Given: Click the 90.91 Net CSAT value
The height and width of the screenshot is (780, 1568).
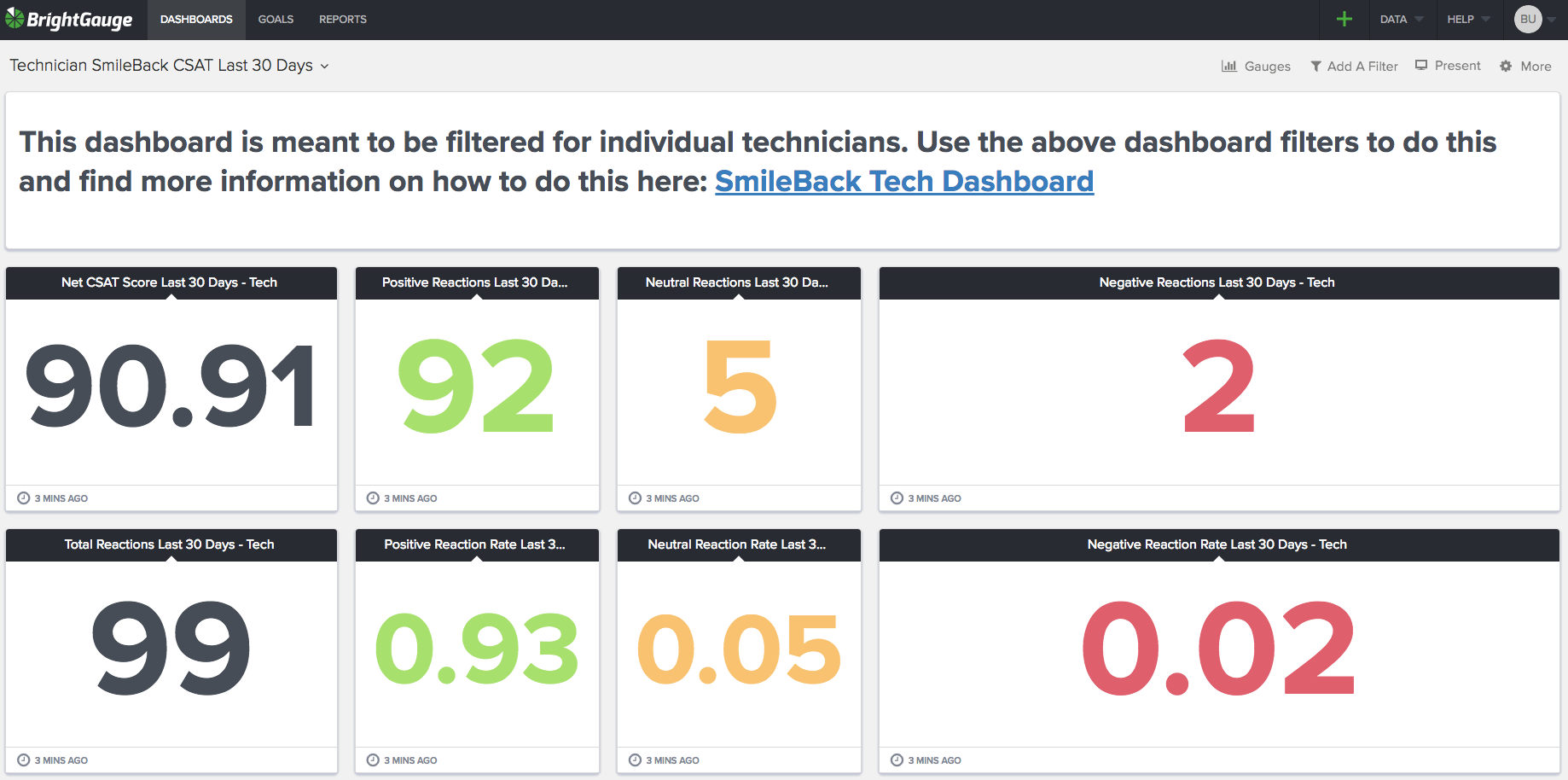Looking at the screenshot, I should [x=171, y=386].
